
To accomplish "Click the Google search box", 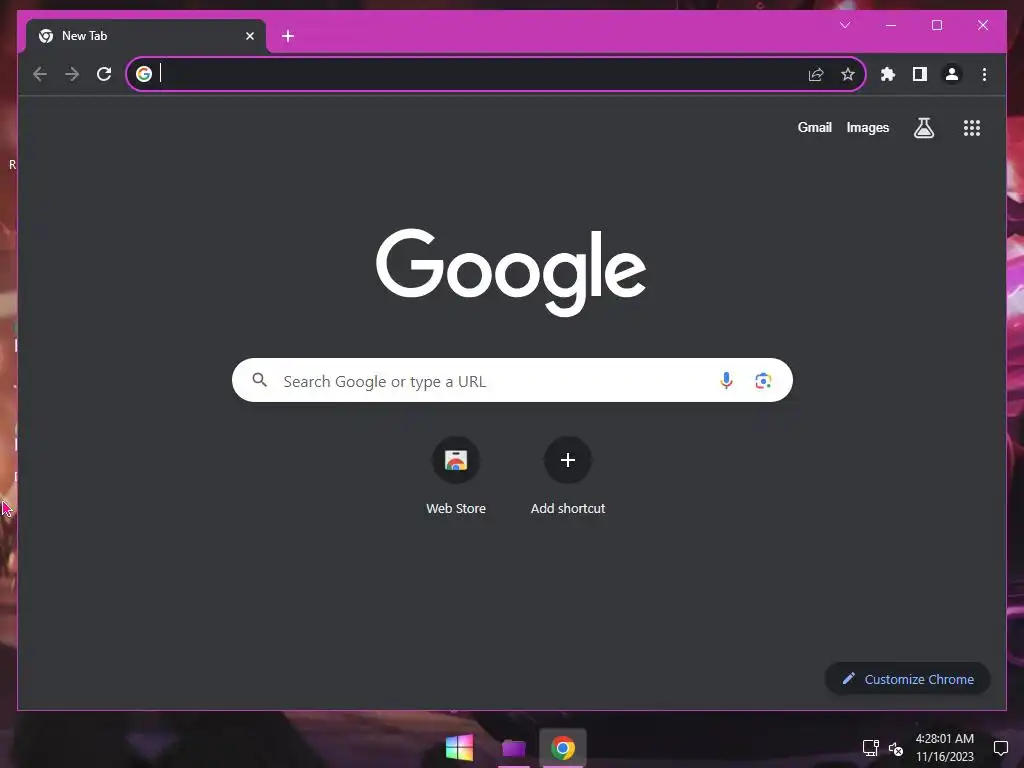I will point(512,380).
